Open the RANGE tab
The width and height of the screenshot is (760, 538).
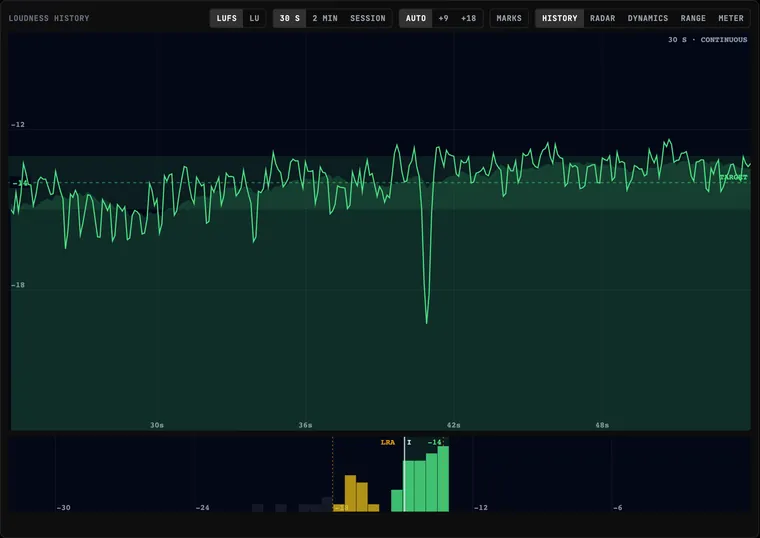tap(693, 18)
